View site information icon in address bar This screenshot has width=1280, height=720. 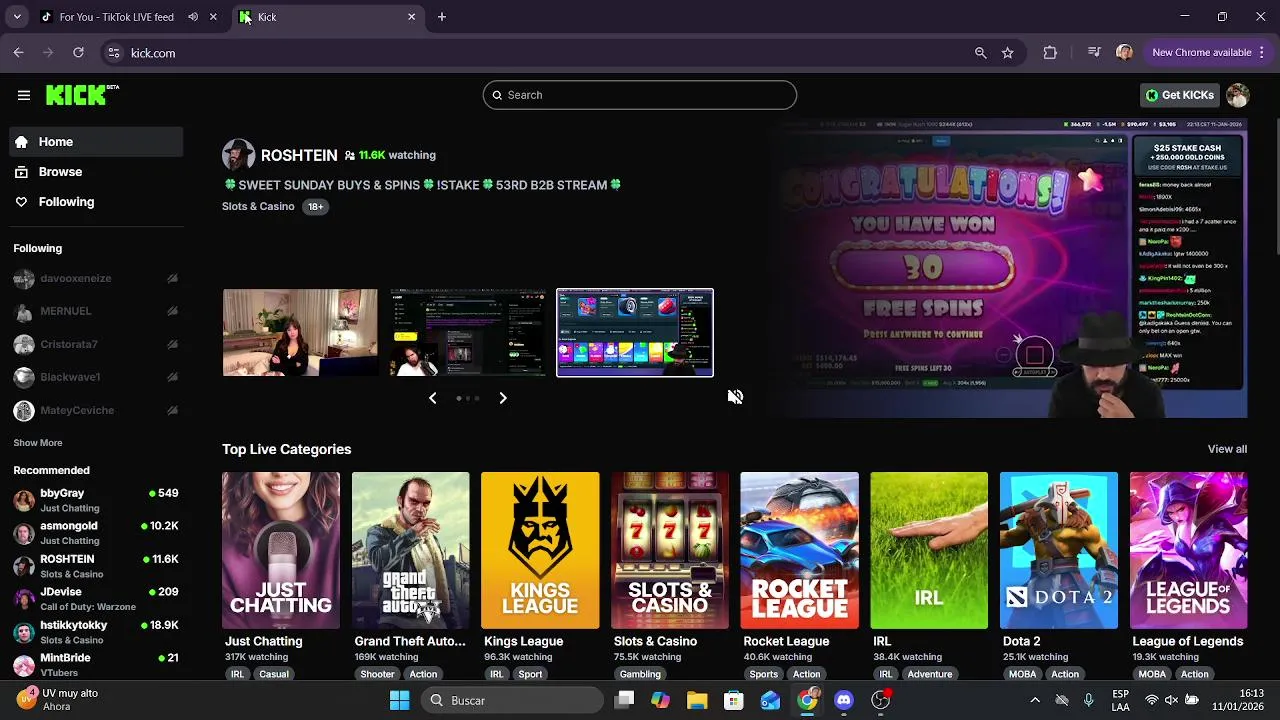click(113, 53)
